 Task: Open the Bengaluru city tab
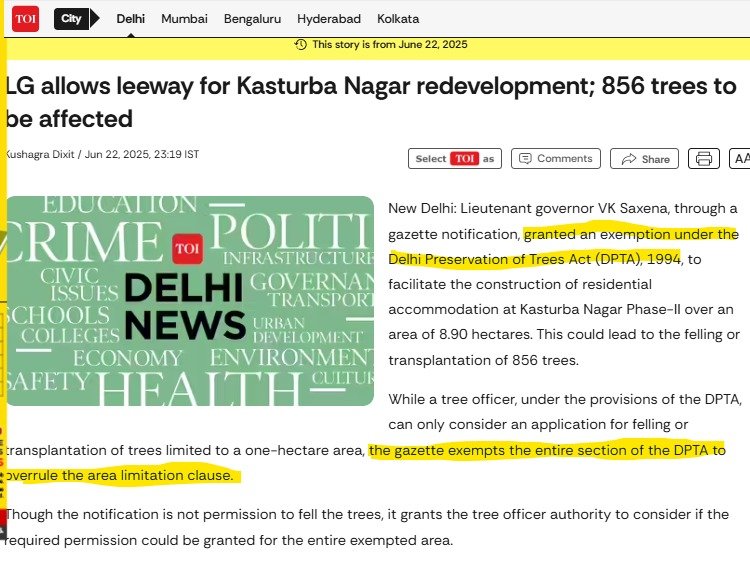coord(252,19)
